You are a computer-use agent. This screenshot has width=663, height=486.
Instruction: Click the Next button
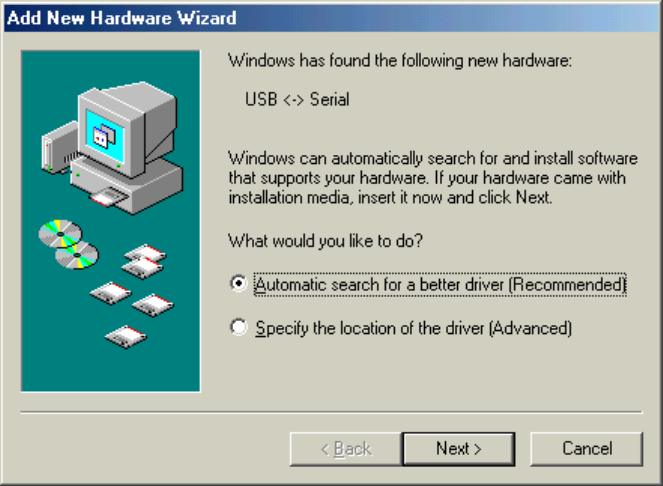click(x=459, y=449)
